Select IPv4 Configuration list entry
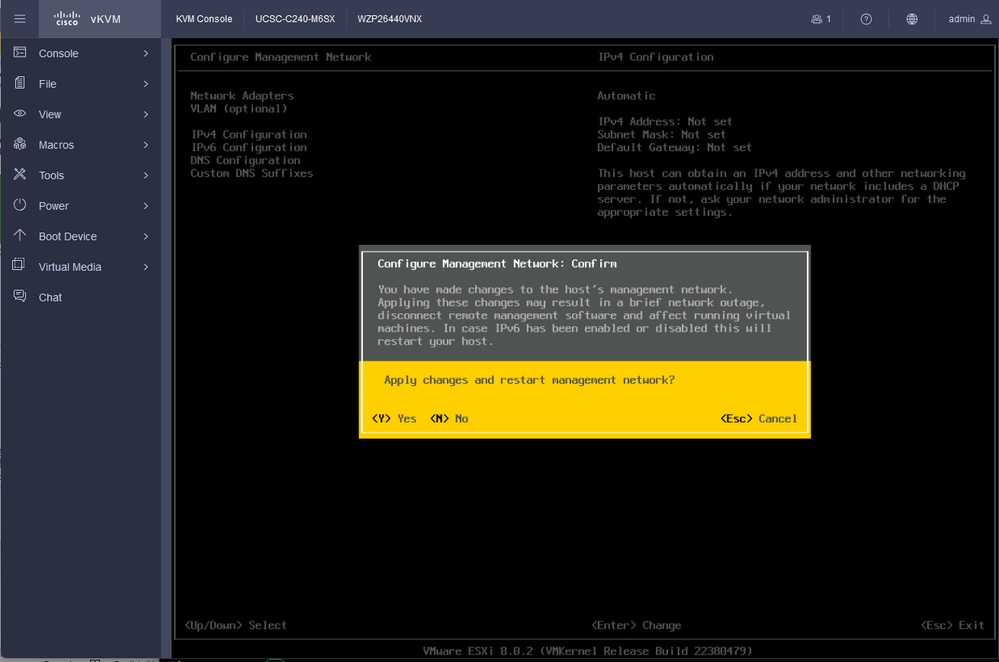Screen dimensions: 999x662 pyautogui.click(x=249, y=134)
